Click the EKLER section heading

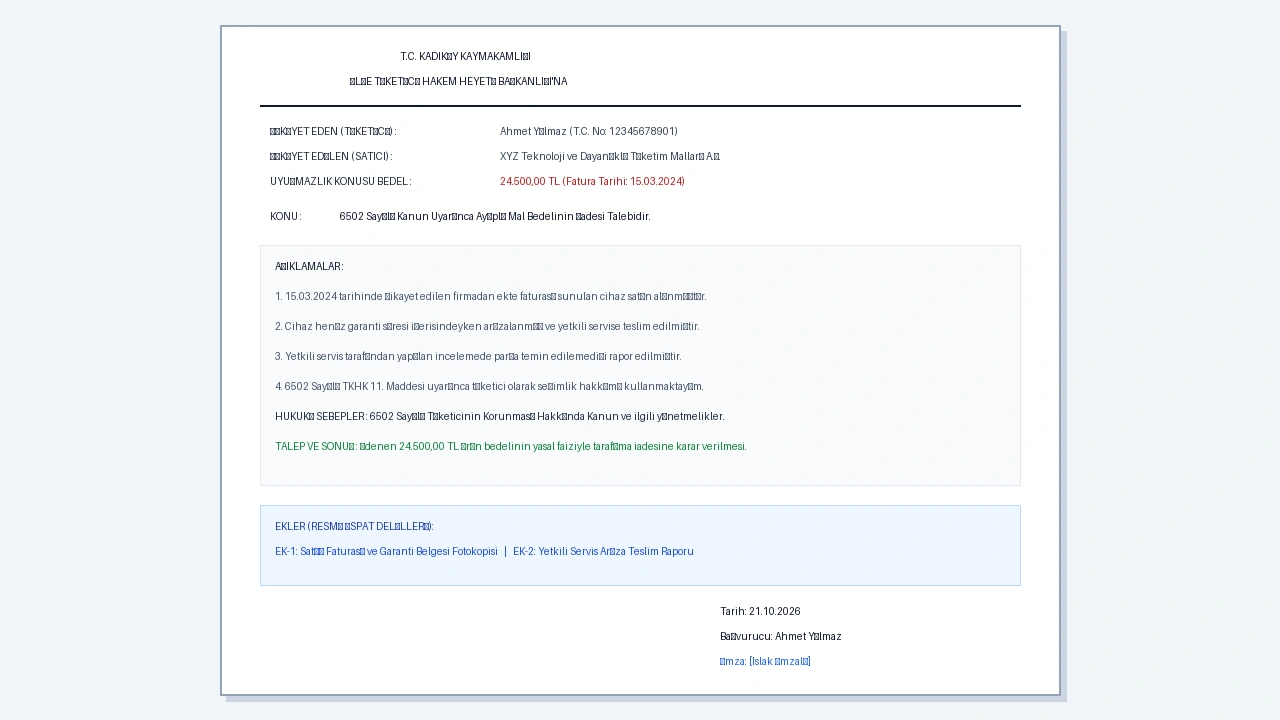354,527
